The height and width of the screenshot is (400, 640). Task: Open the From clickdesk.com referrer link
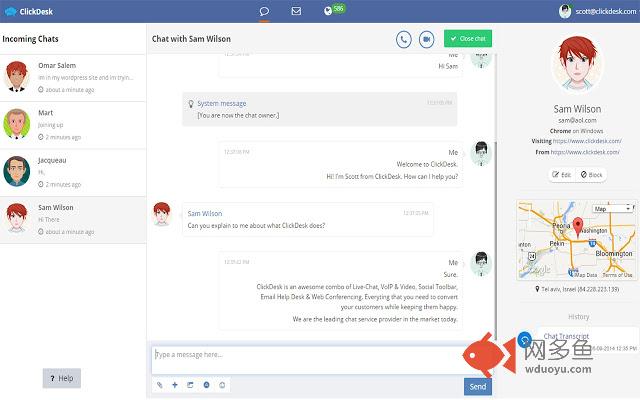point(585,152)
